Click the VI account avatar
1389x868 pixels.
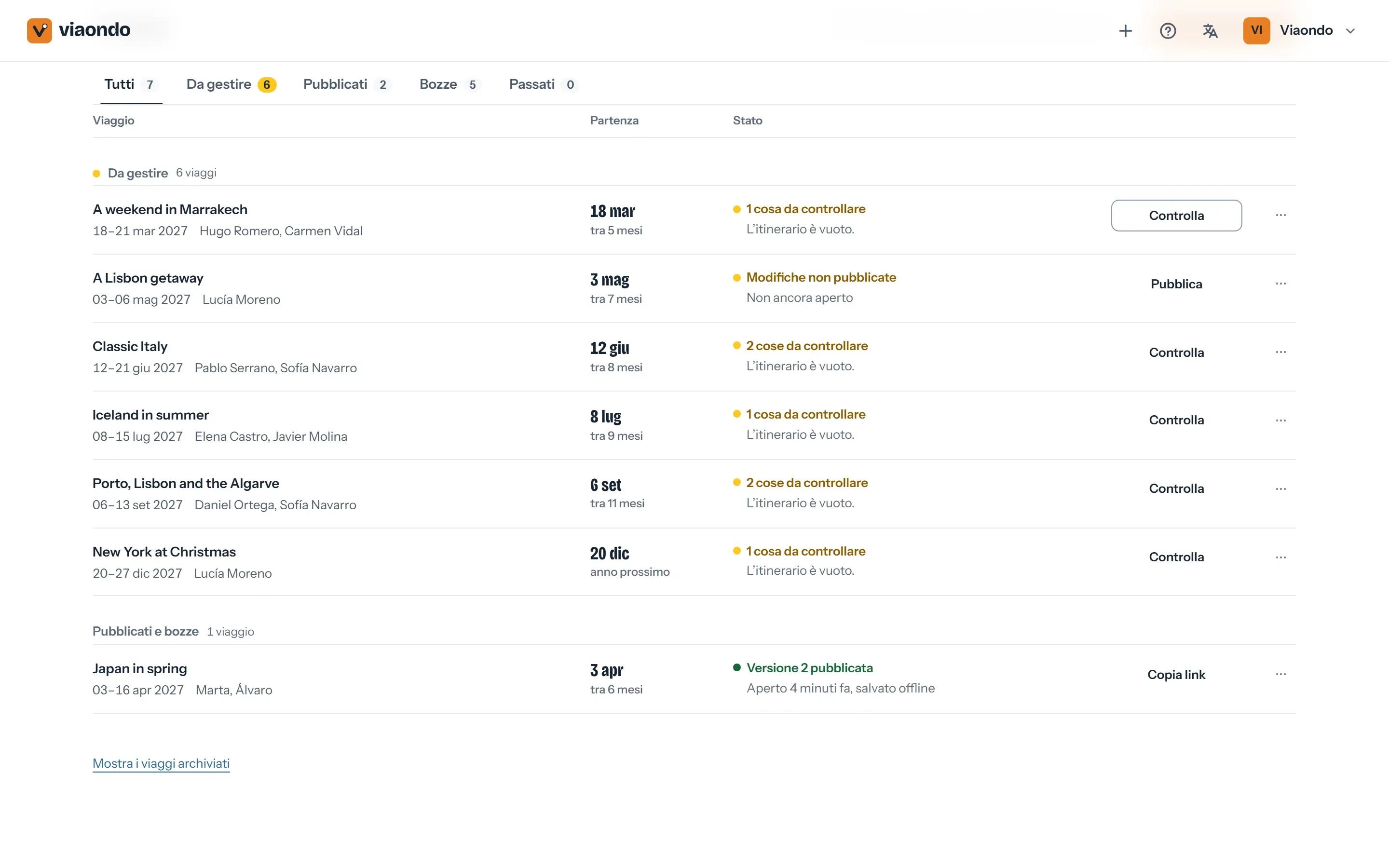pyautogui.click(x=1256, y=30)
